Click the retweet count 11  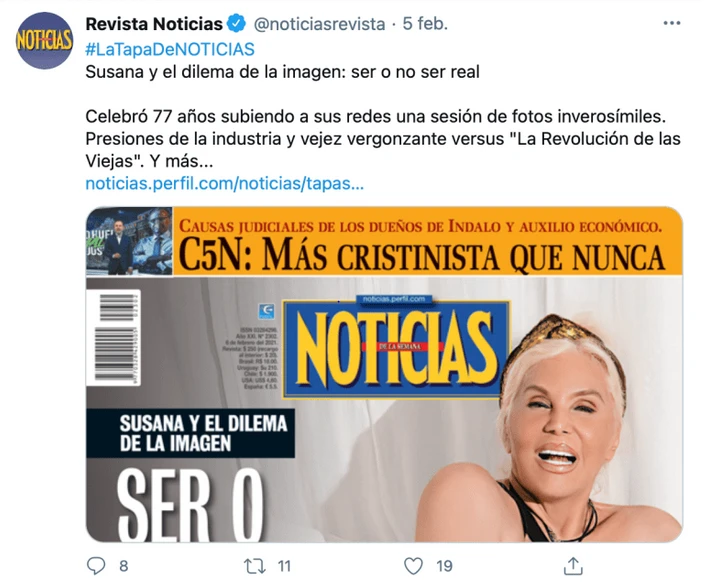[x=284, y=566]
